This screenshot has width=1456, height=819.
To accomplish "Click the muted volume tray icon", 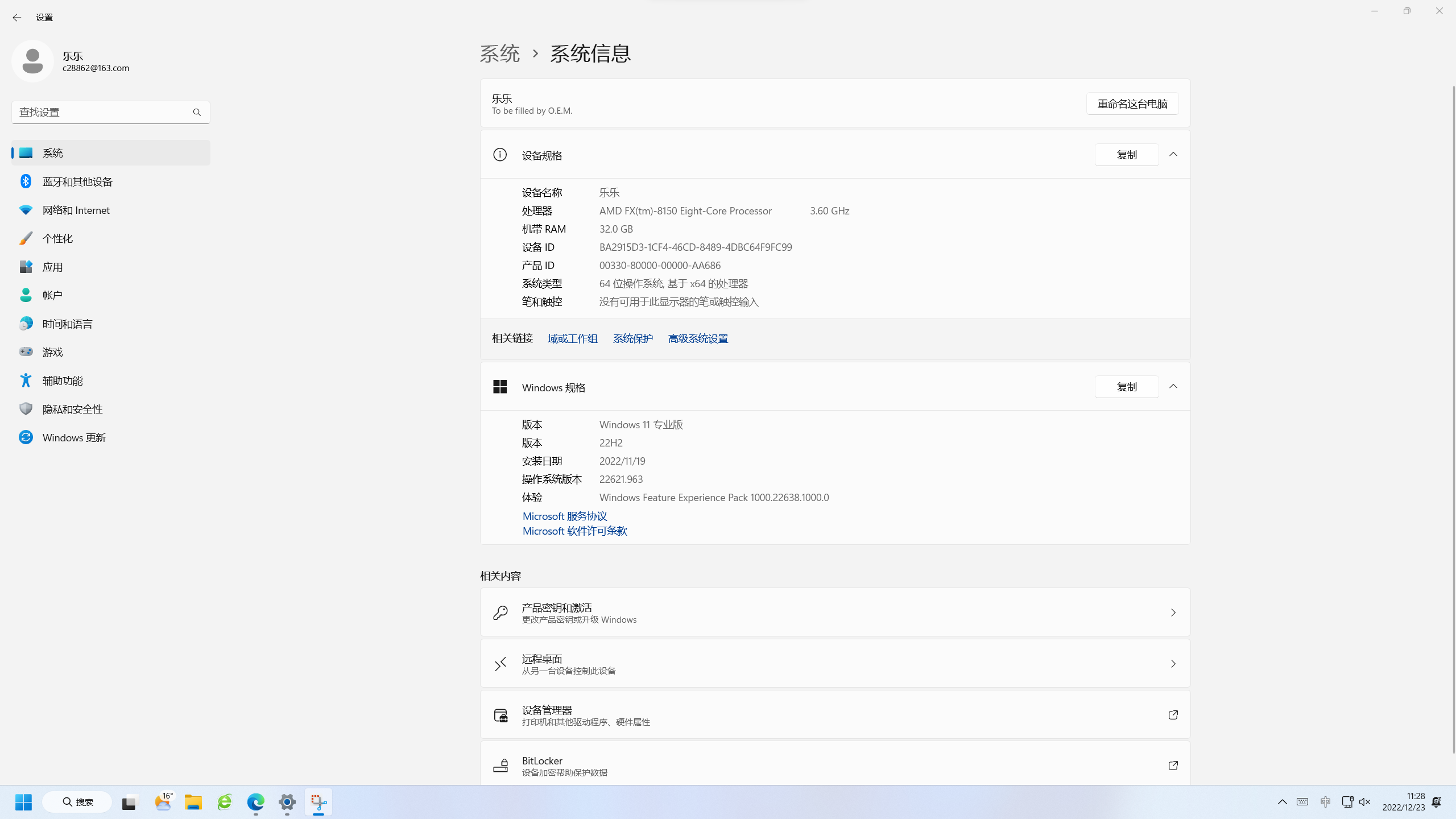I will (1365, 802).
